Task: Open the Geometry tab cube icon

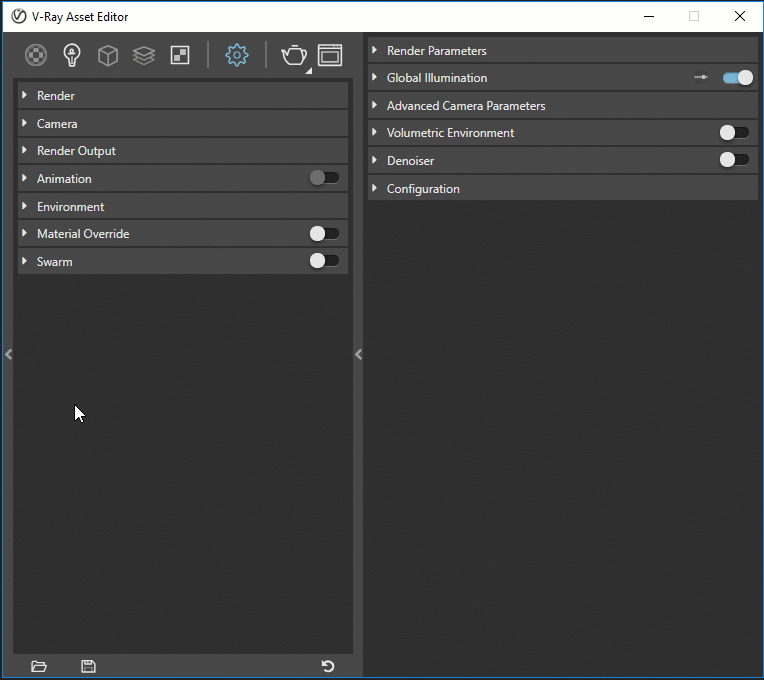Action: pyautogui.click(x=108, y=55)
